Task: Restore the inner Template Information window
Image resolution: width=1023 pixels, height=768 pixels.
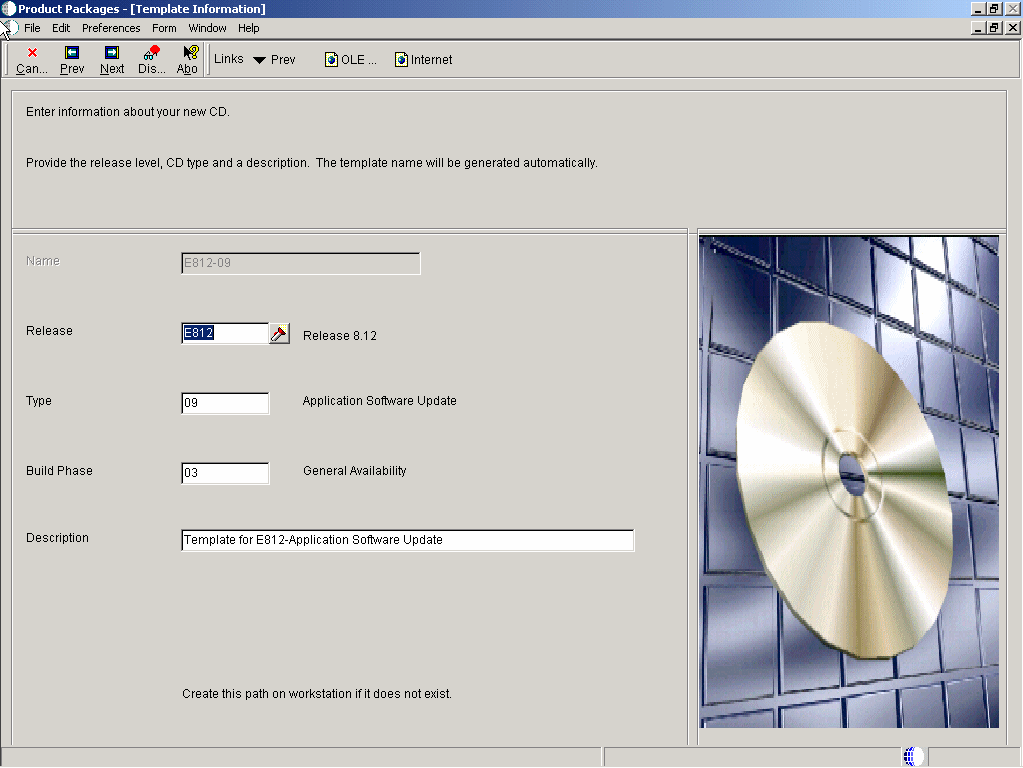Action: pyautogui.click(x=994, y=28)
